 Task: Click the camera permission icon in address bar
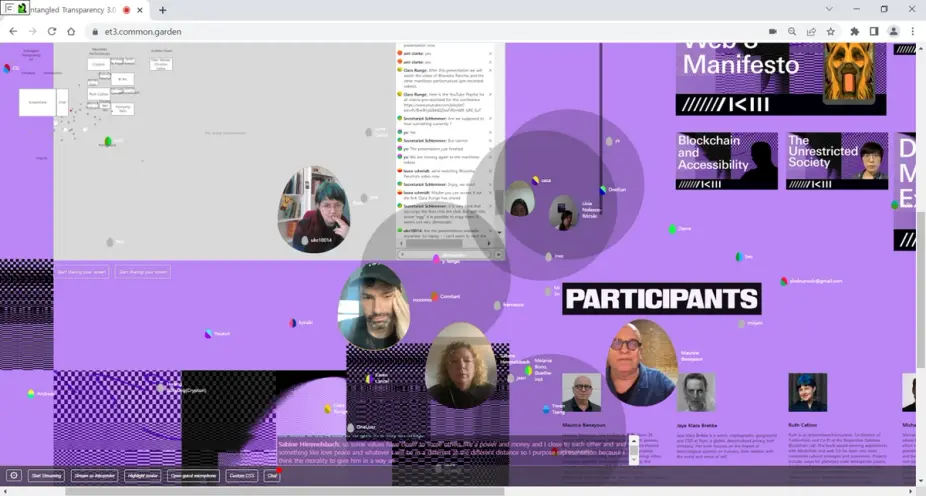(x=772, y=31)
